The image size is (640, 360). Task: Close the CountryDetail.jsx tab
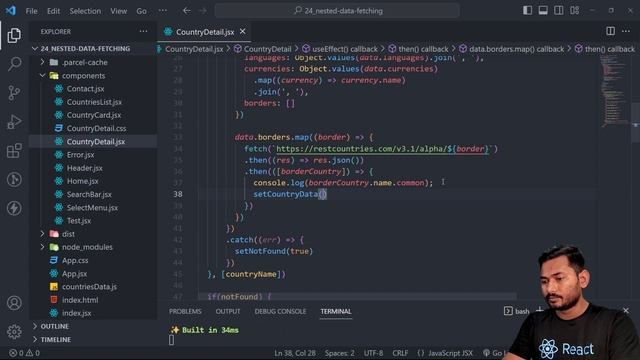click(x=242, y=31)
